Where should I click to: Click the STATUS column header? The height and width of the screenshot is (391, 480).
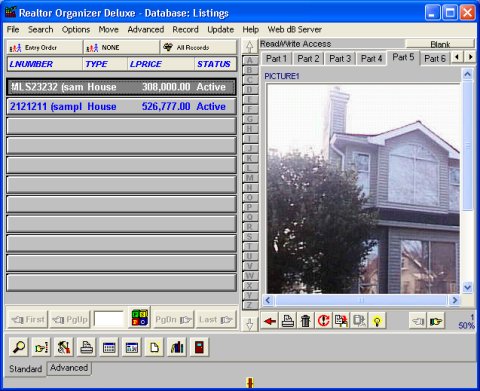pyautogui.click(x=214, y=64)
